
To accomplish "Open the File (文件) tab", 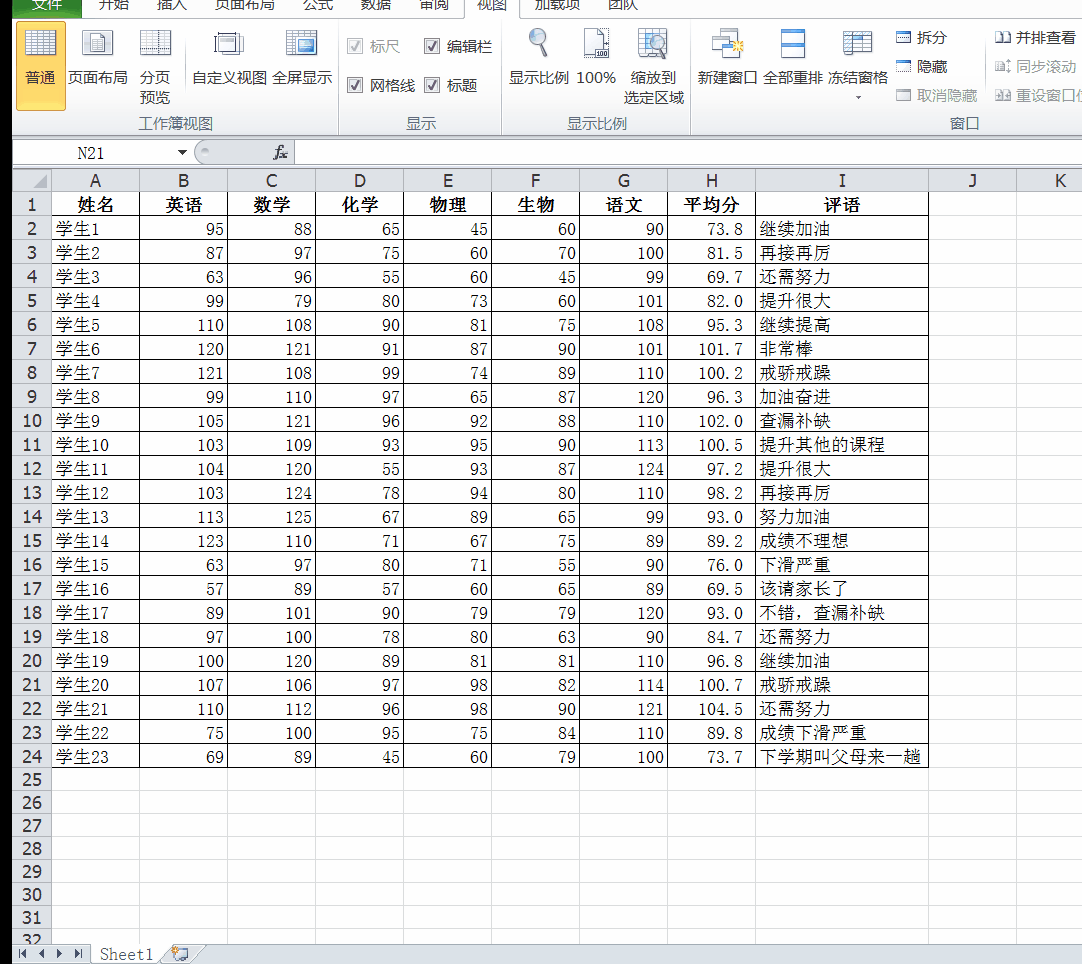I will pos(47,6).
